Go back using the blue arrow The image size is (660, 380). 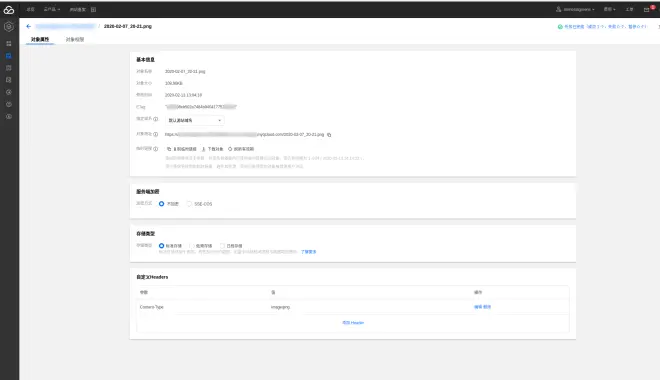click(x=29, y=26)
